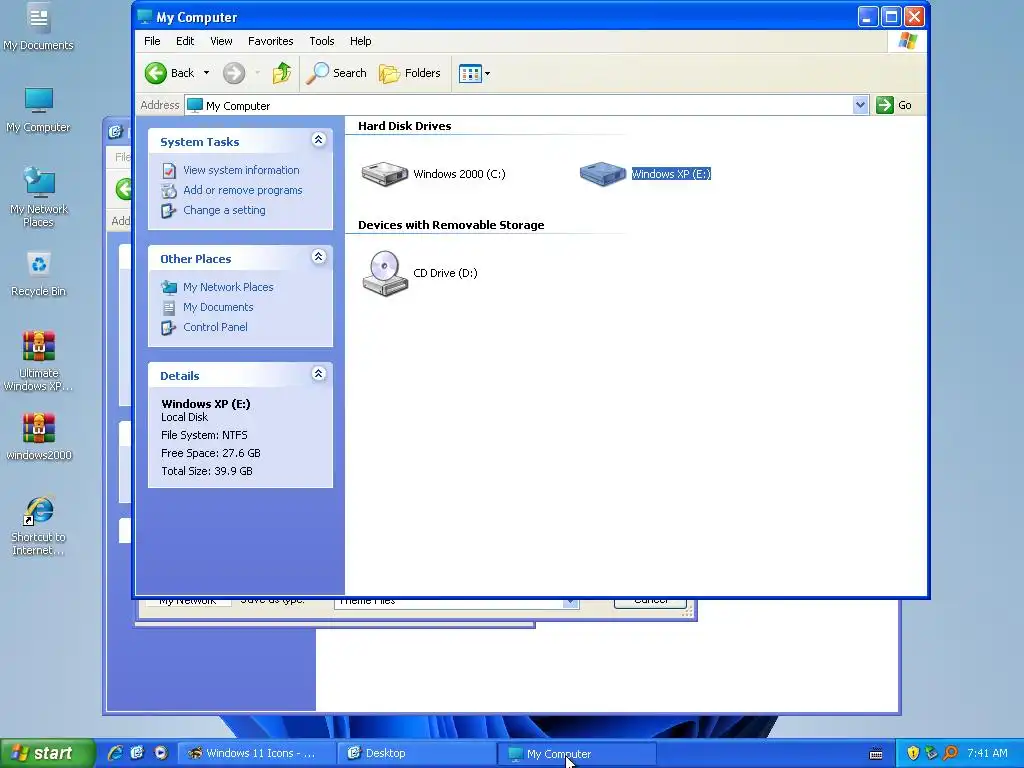Image resolution: width=1024 pixels, height=768 pixels.
Task: Click the Windows 2000 (C:) label
Action: pyautogui.click(x=459, y=174)
